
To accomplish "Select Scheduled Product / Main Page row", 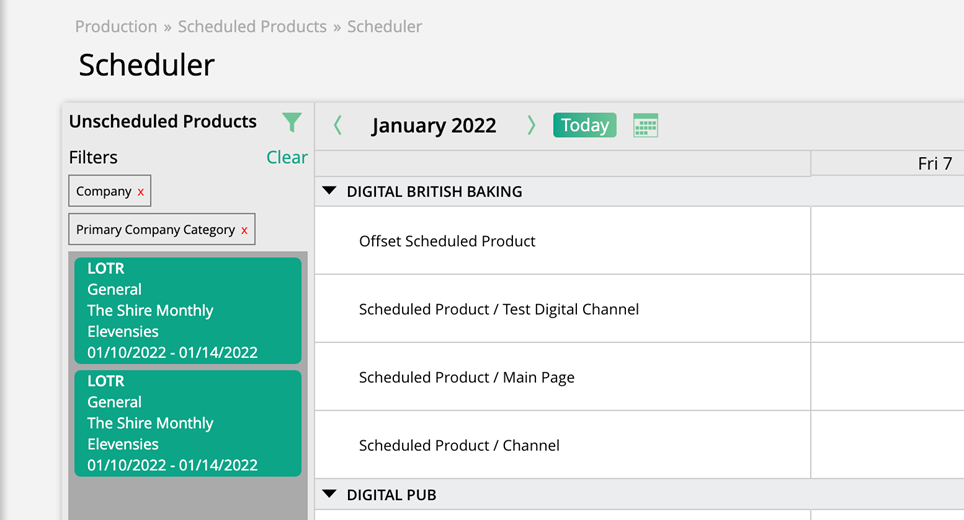I will tap(466, 377).
